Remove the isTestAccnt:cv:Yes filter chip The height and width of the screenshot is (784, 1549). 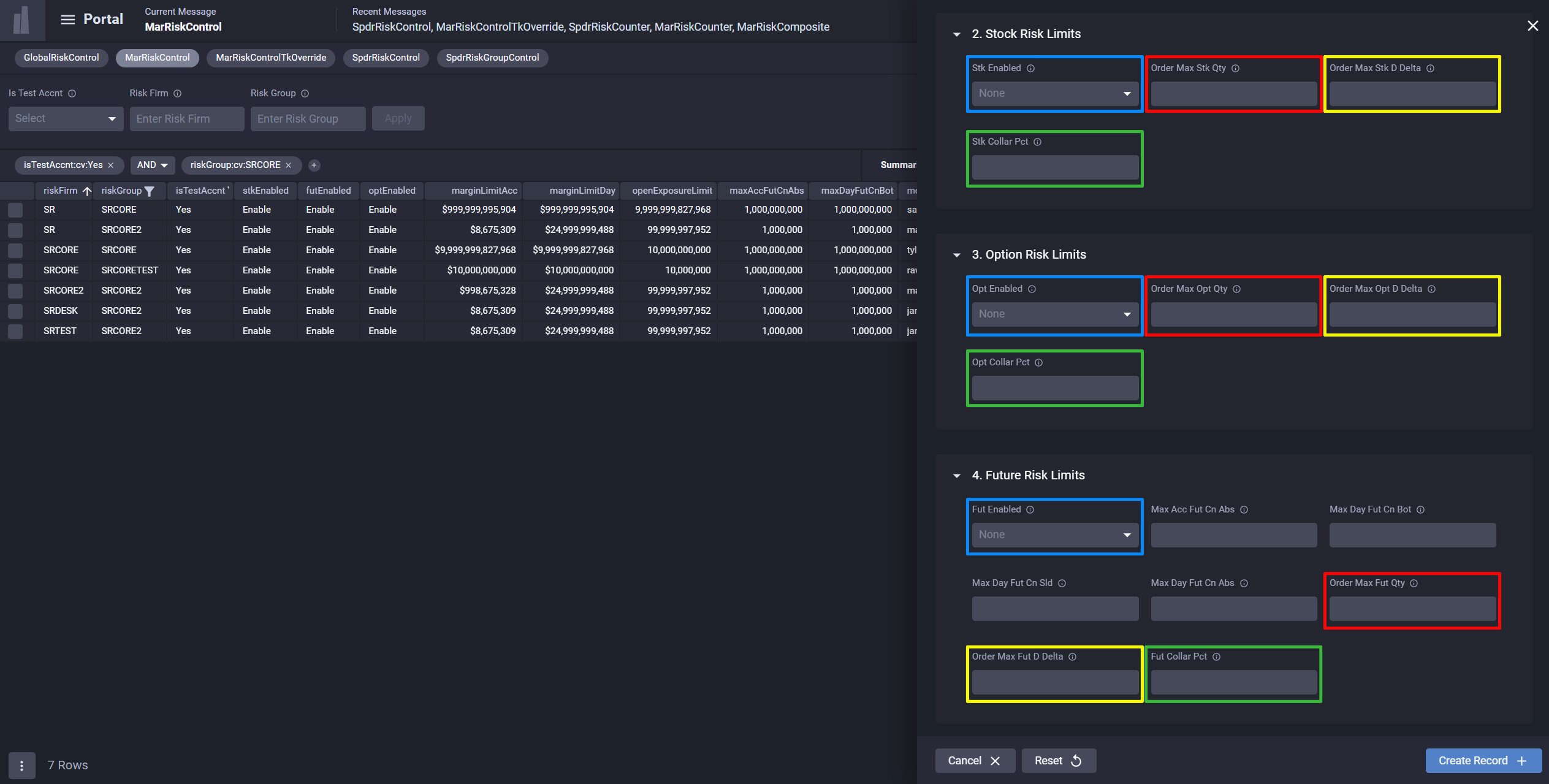110,165
